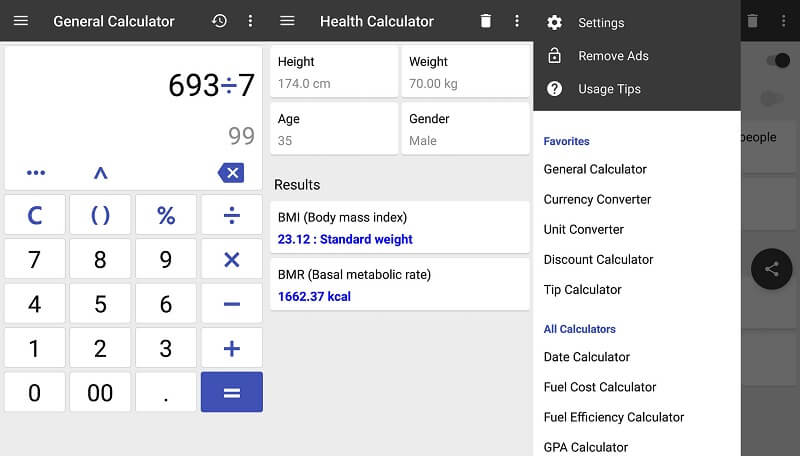Tap the parentheses key

point(100,215)
